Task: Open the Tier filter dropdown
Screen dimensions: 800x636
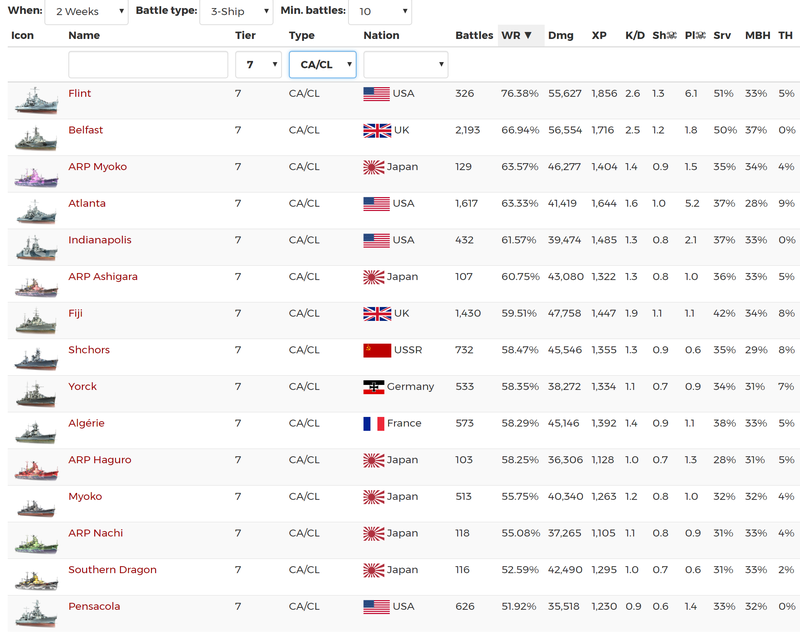Action: 258,65
